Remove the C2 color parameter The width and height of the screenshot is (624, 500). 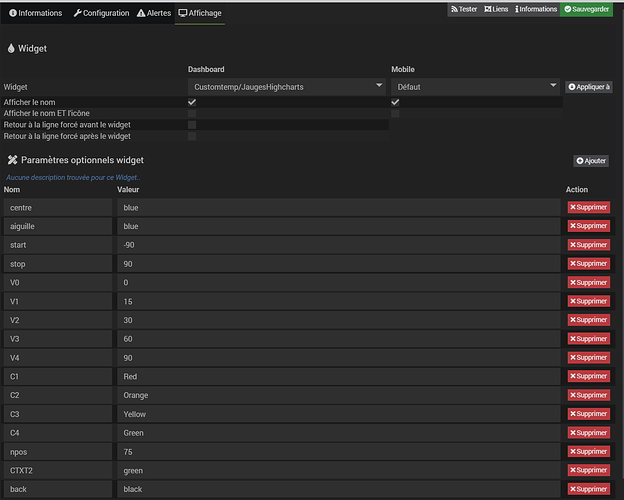point(589,395)
